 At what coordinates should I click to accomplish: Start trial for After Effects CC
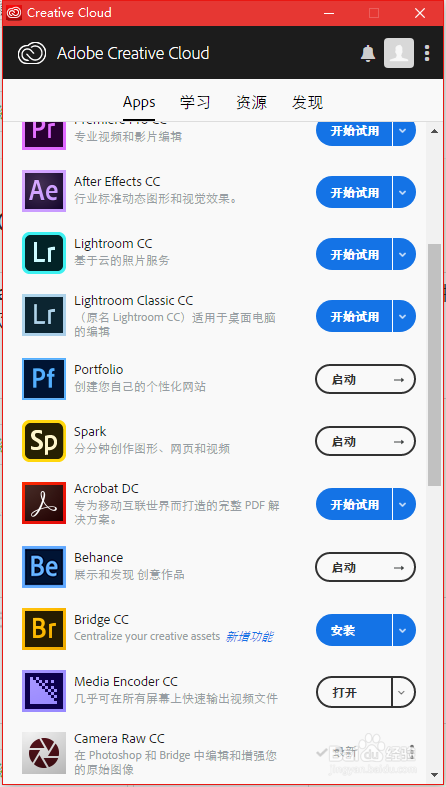pyautogui.click(x=354, y=192)
